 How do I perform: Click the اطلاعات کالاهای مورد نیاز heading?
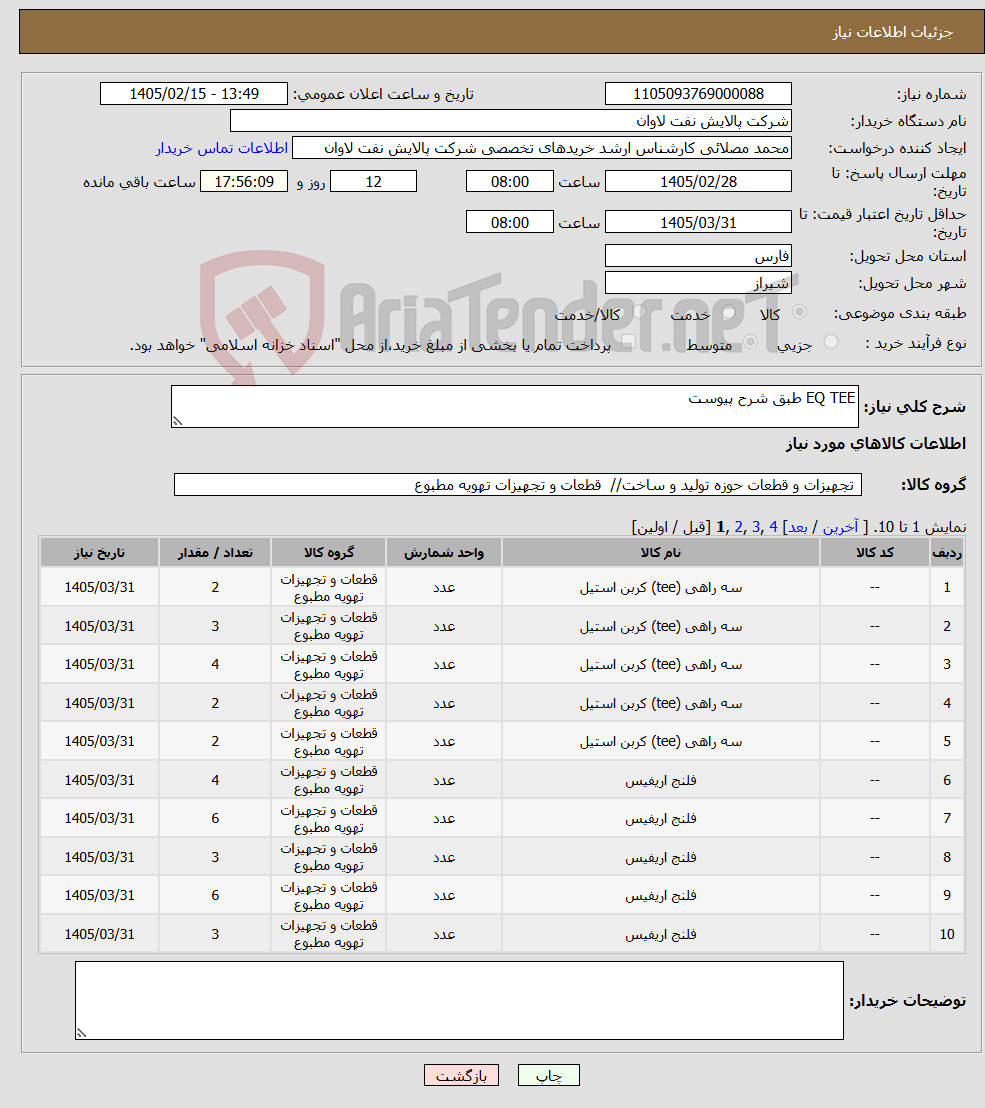click(x=875, y=443)
